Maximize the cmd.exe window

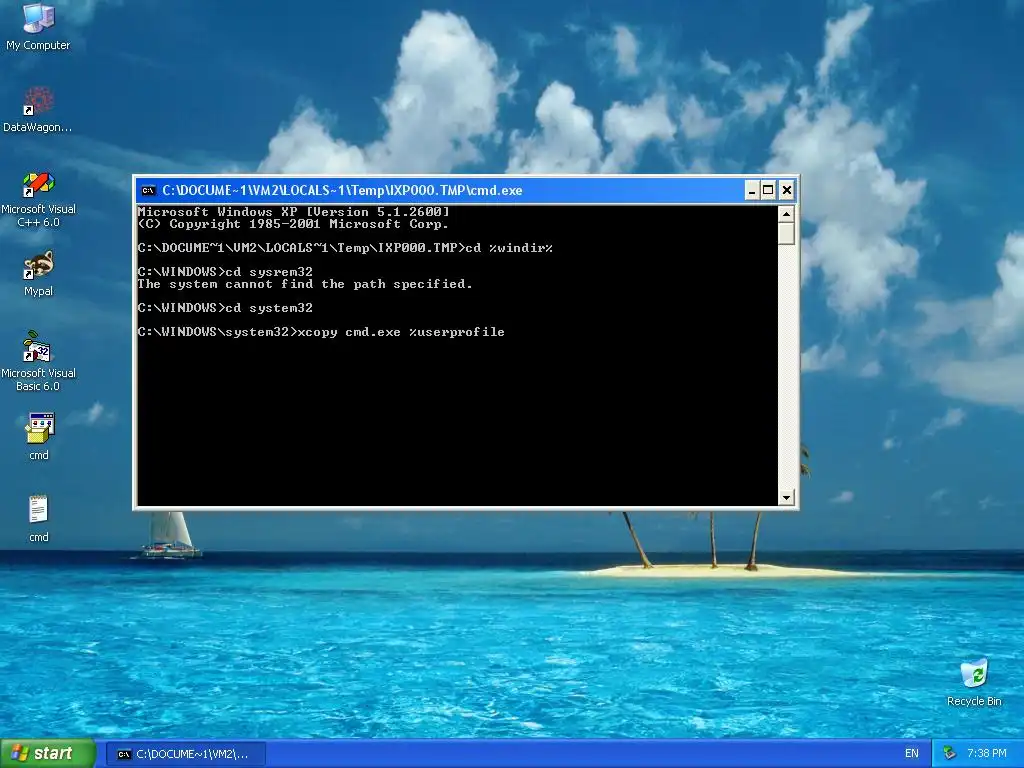(x=769, y=191)
